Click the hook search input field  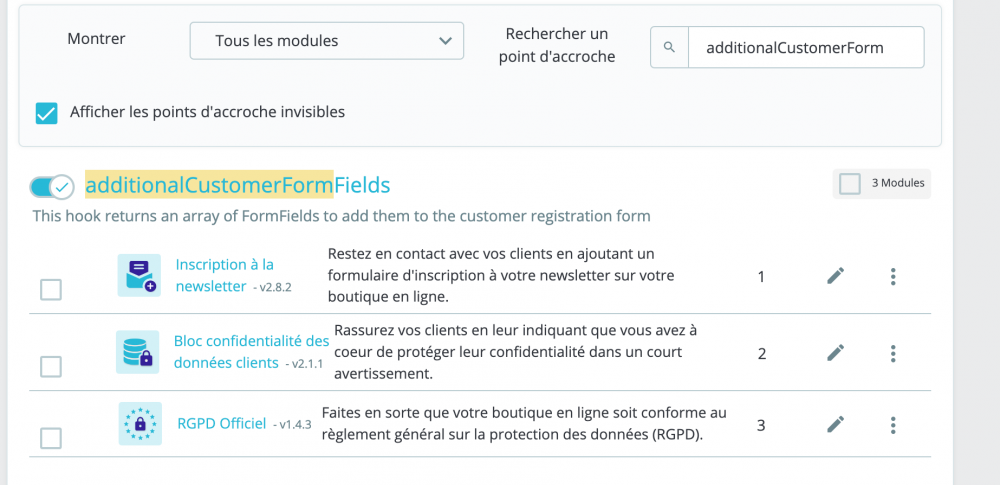[x=805, y=47]
